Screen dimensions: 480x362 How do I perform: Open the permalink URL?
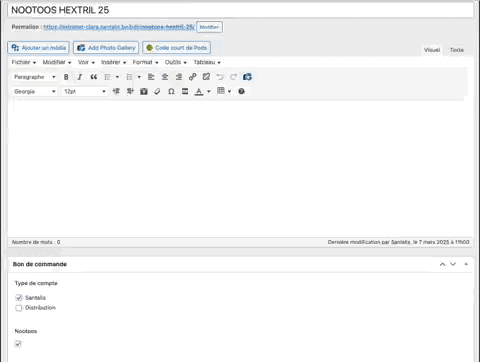click(119, 27)
